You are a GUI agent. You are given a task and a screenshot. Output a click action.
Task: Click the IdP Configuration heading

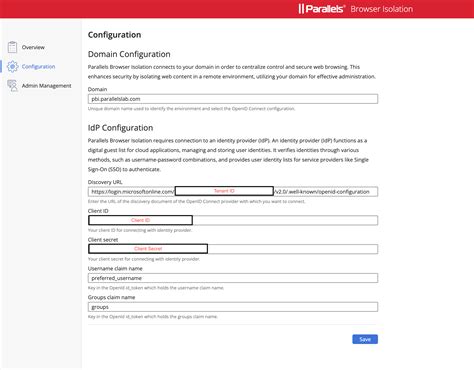pos(120,128)
